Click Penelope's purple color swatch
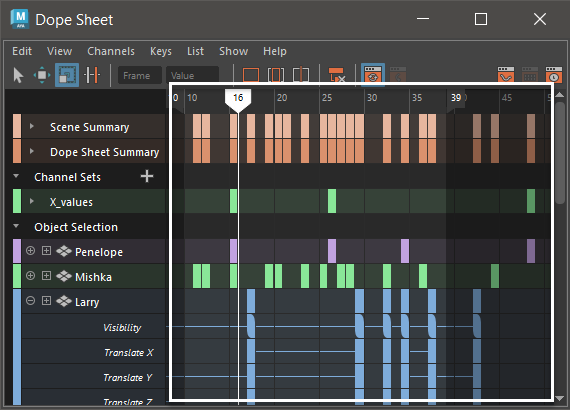Screen dimensions: 570x410 pos(17,251)
